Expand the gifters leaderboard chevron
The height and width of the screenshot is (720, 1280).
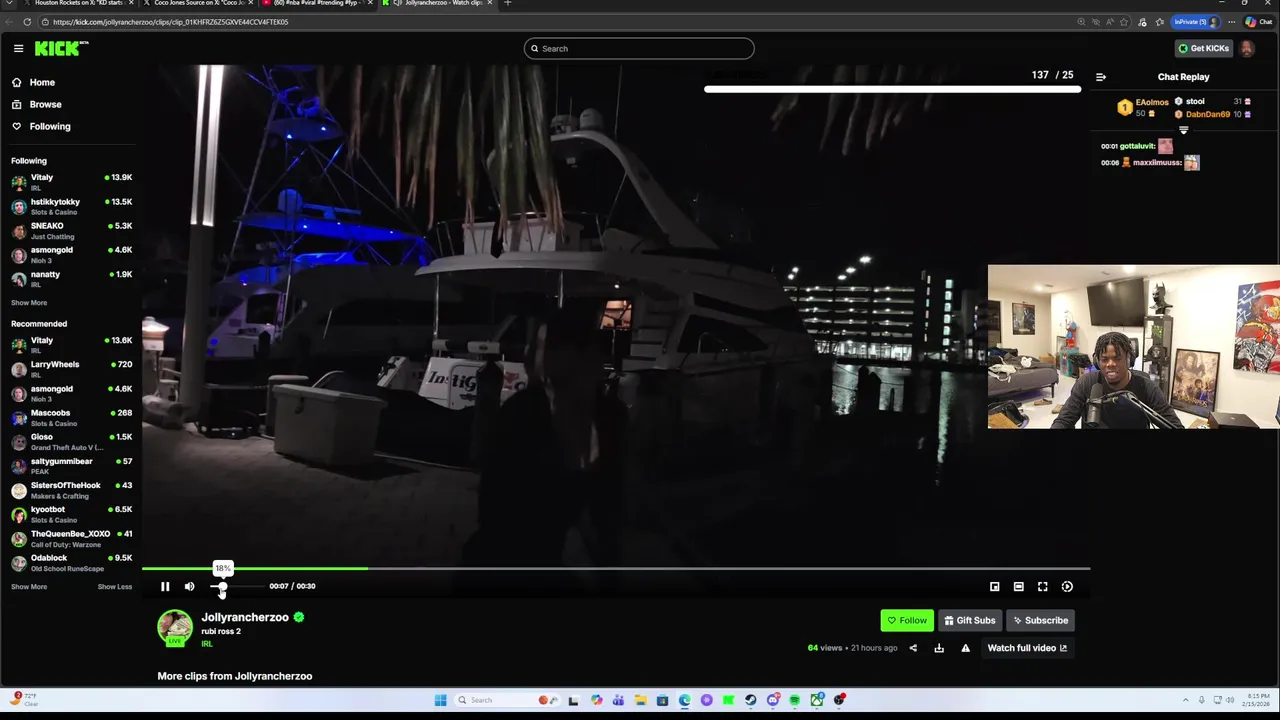(1184, 130)
